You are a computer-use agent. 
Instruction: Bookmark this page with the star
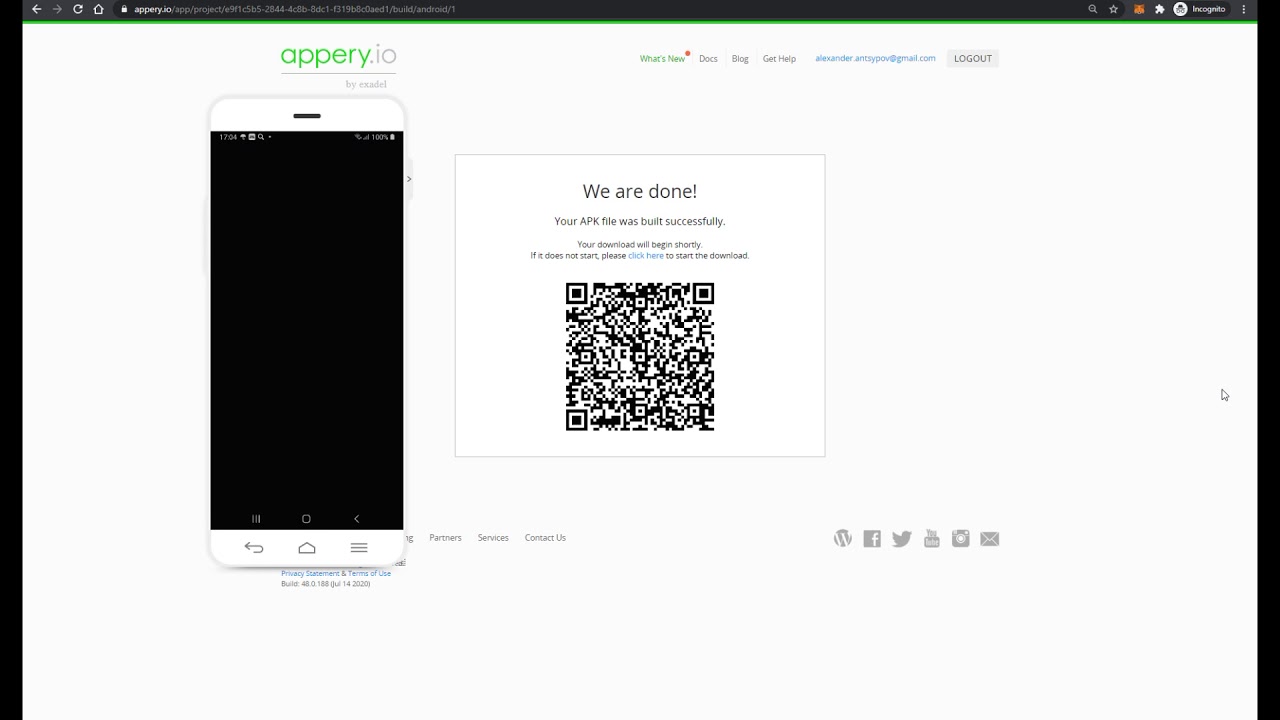1113,9
